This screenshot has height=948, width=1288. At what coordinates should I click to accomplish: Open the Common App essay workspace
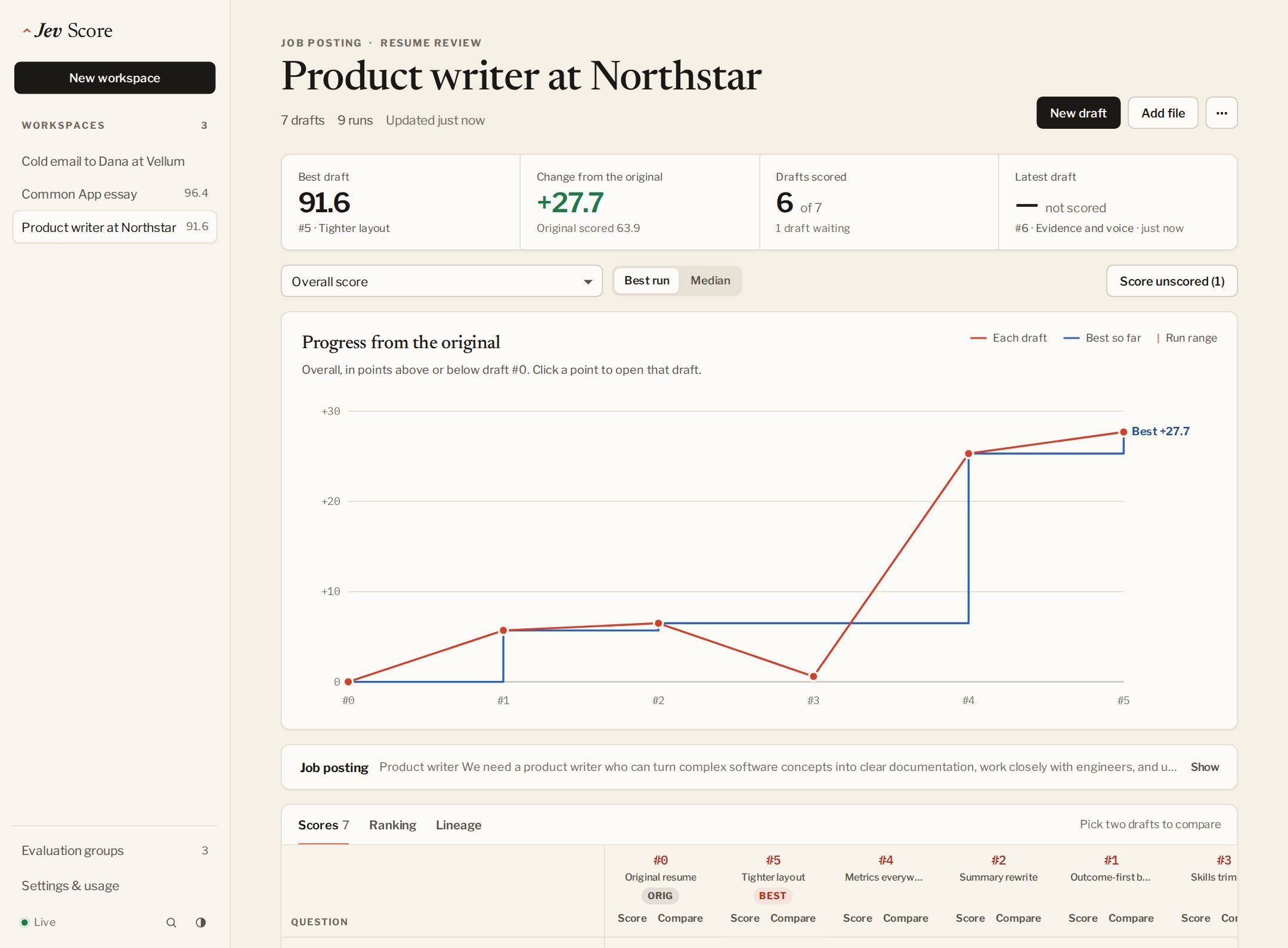click(x=115, y=194)
